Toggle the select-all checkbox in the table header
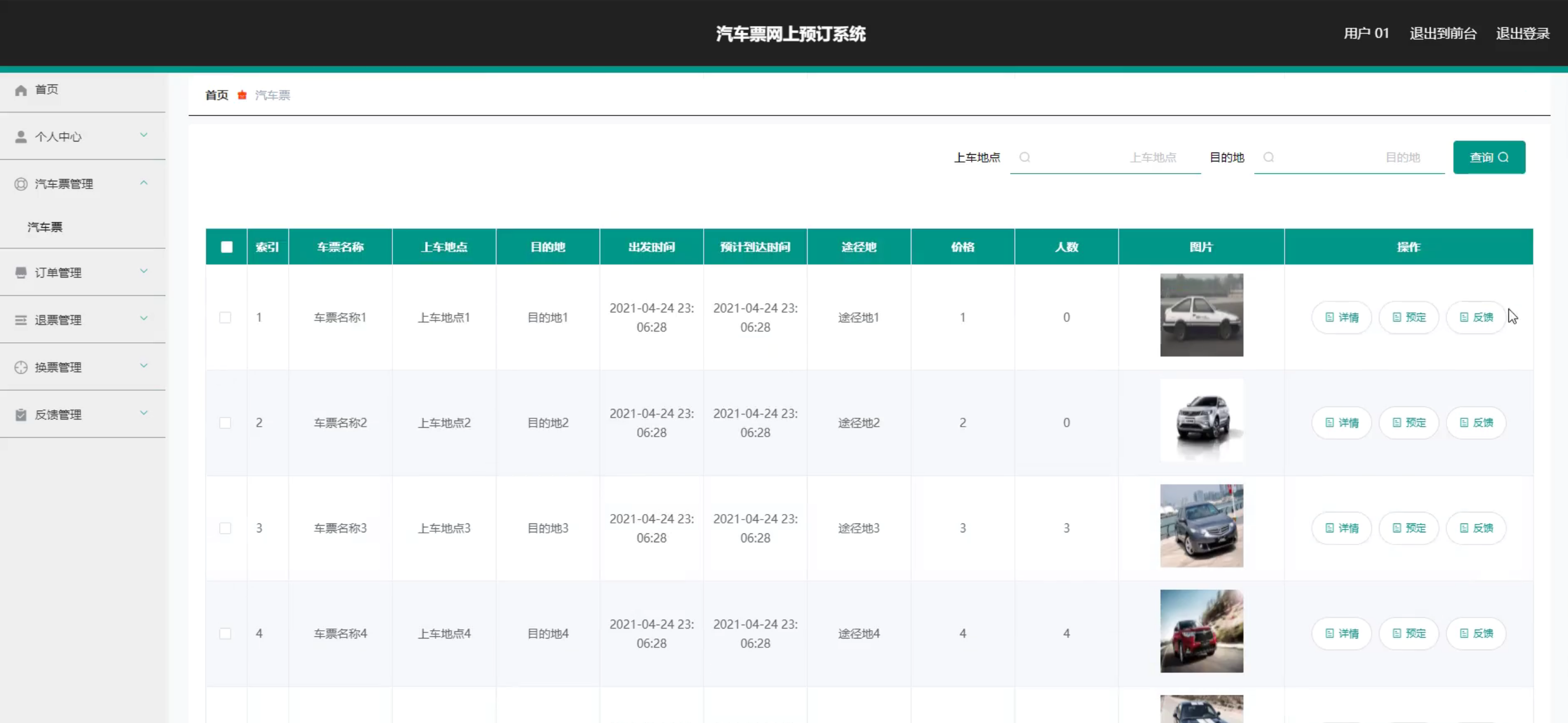This screenshot has height=723, width=1568. [227, 247]
